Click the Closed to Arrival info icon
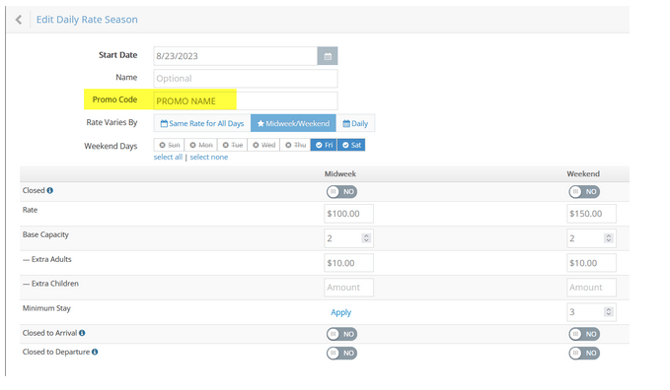 82,333
